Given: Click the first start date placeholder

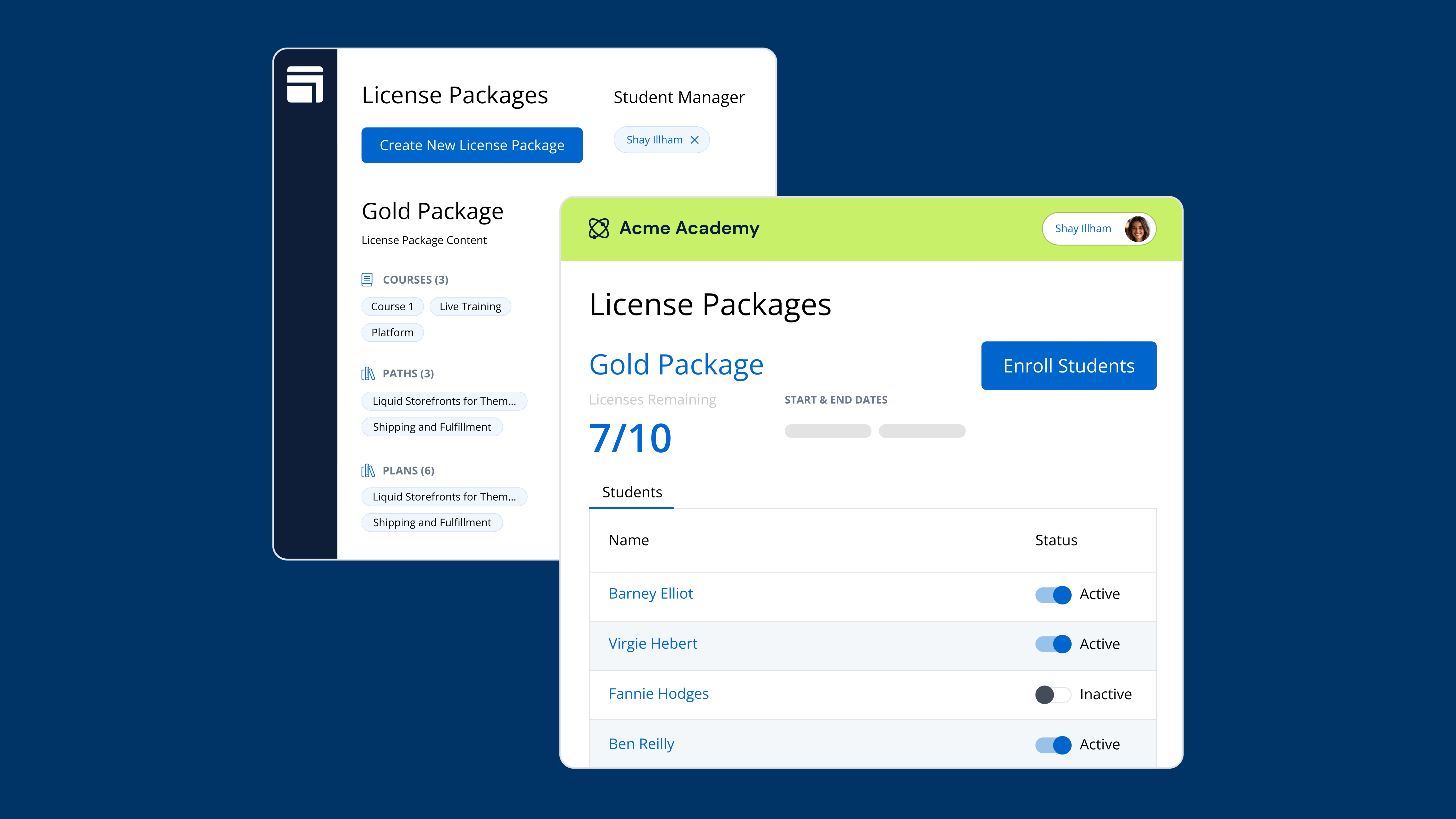Looking at the screenshot, I should tap(827, 431).
